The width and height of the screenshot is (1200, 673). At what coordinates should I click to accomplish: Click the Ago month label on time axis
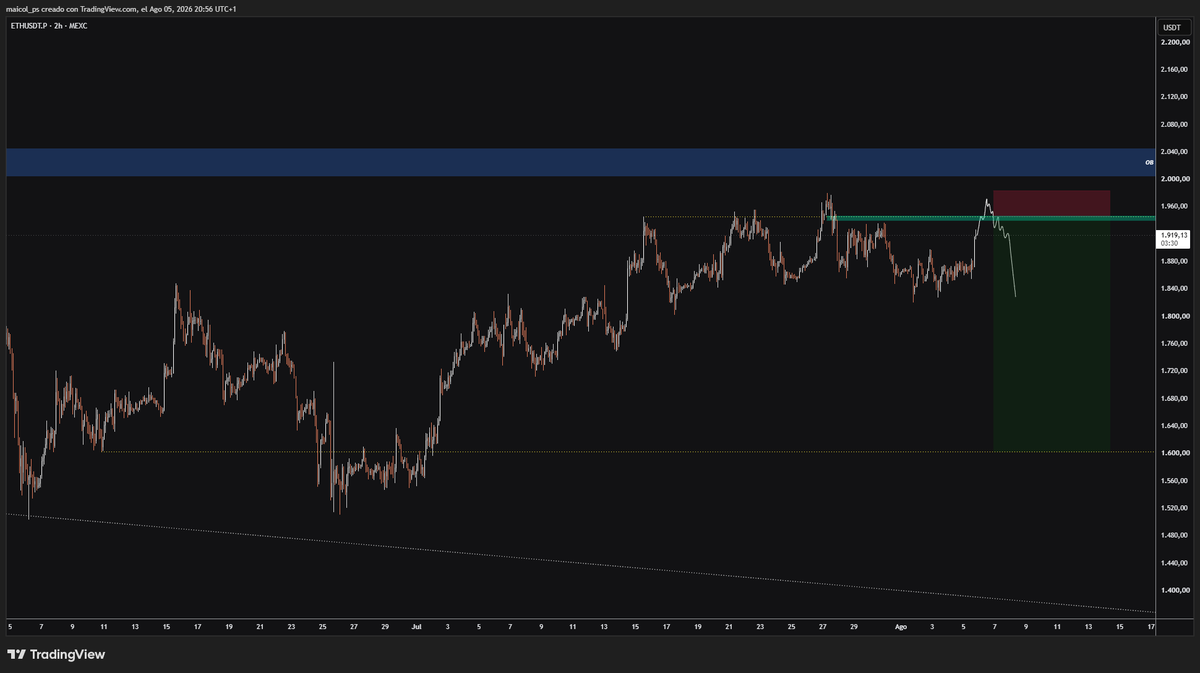(x=901, y=627)
